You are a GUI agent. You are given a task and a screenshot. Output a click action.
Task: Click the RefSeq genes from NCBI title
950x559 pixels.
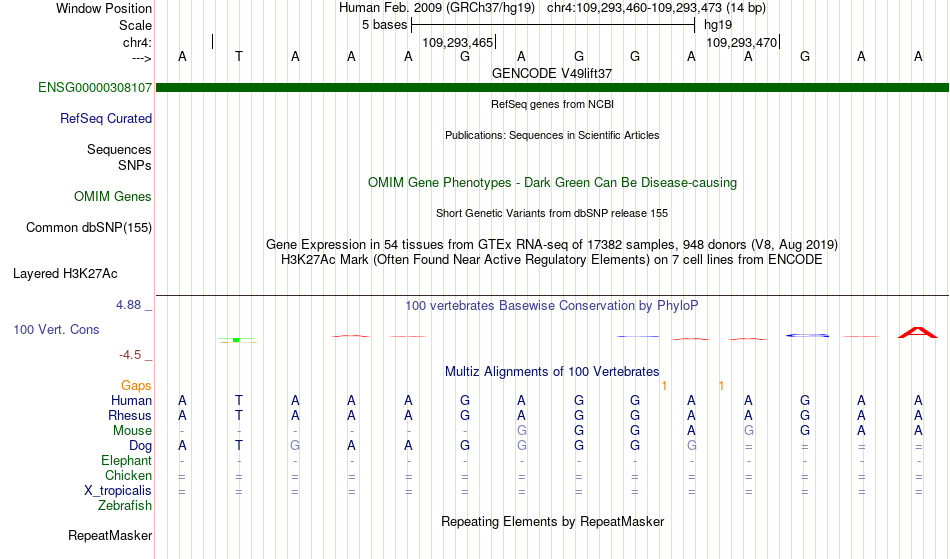[x=552, y=104]
